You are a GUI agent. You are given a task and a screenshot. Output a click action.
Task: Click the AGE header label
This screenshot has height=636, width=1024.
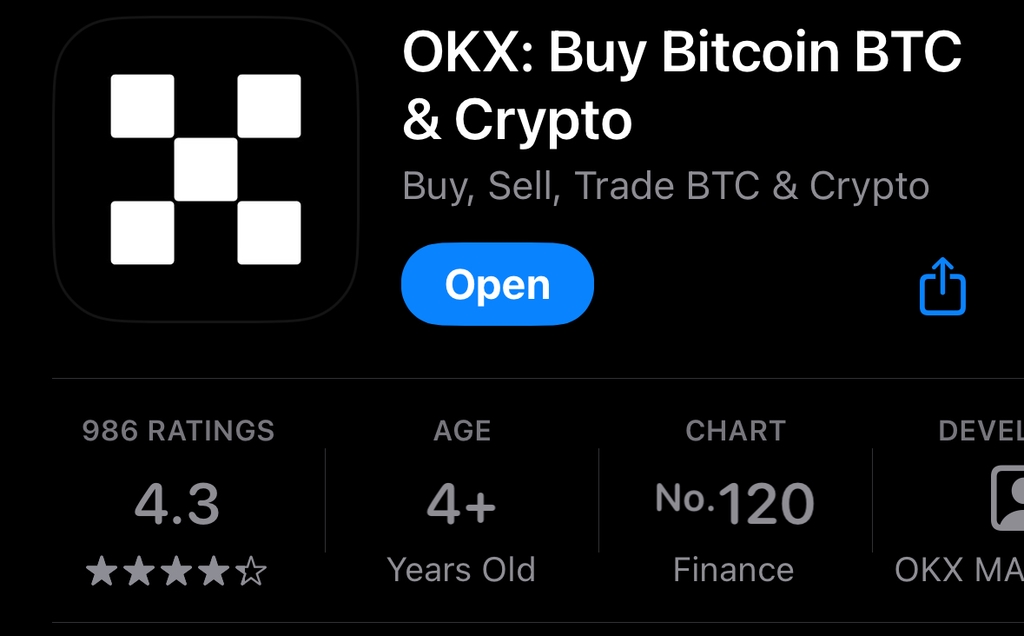coord(462,431)
